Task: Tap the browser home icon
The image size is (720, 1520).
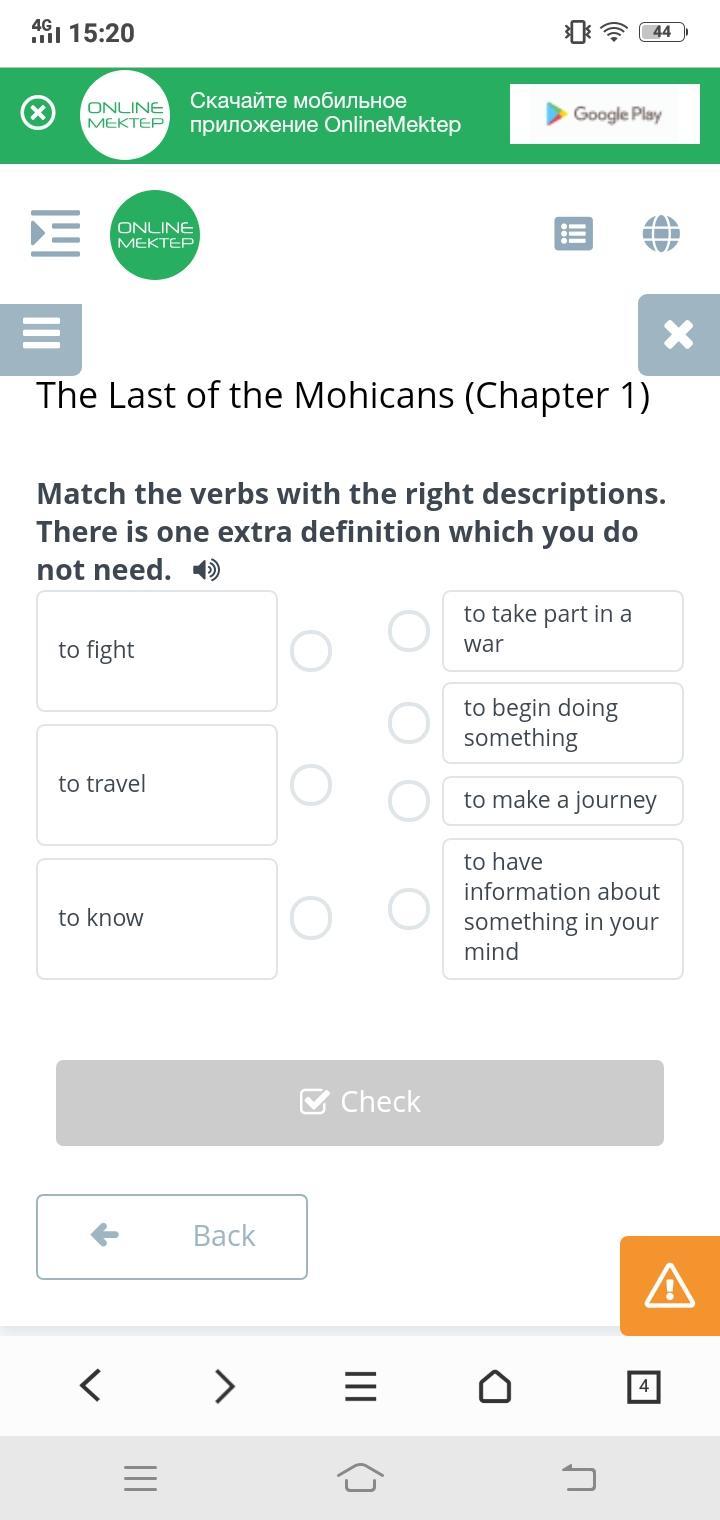Action: tap(495, 1386)
